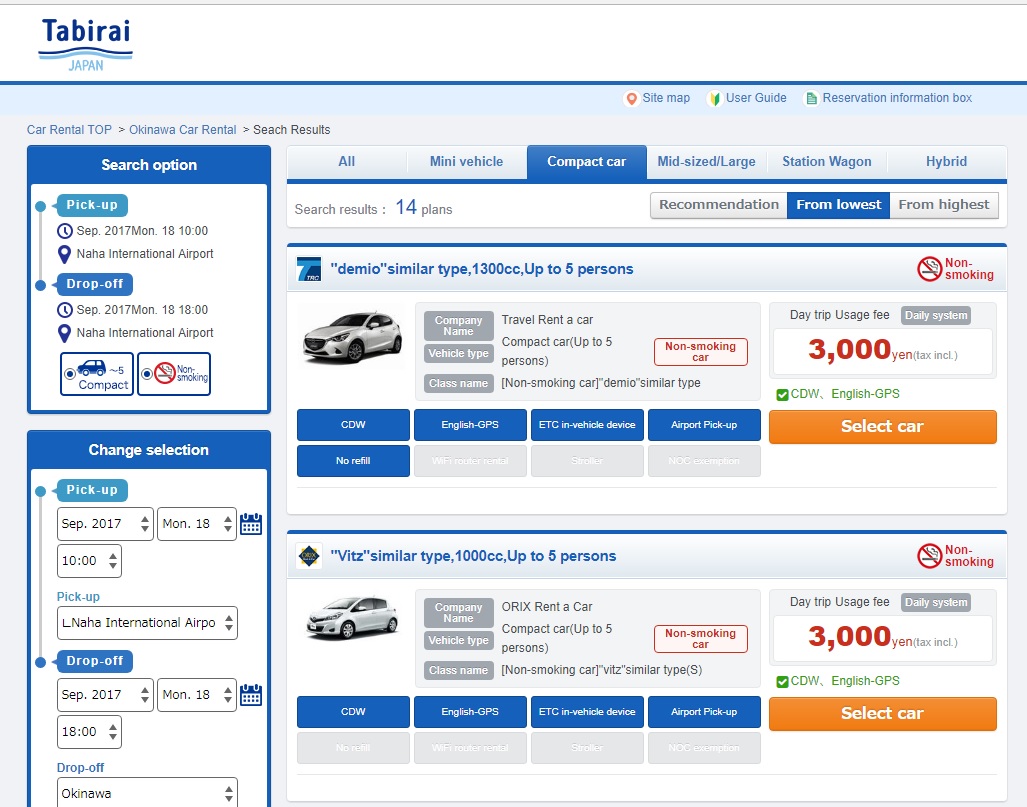Click the User Guide beginner-mark icon

click(715, 98)
